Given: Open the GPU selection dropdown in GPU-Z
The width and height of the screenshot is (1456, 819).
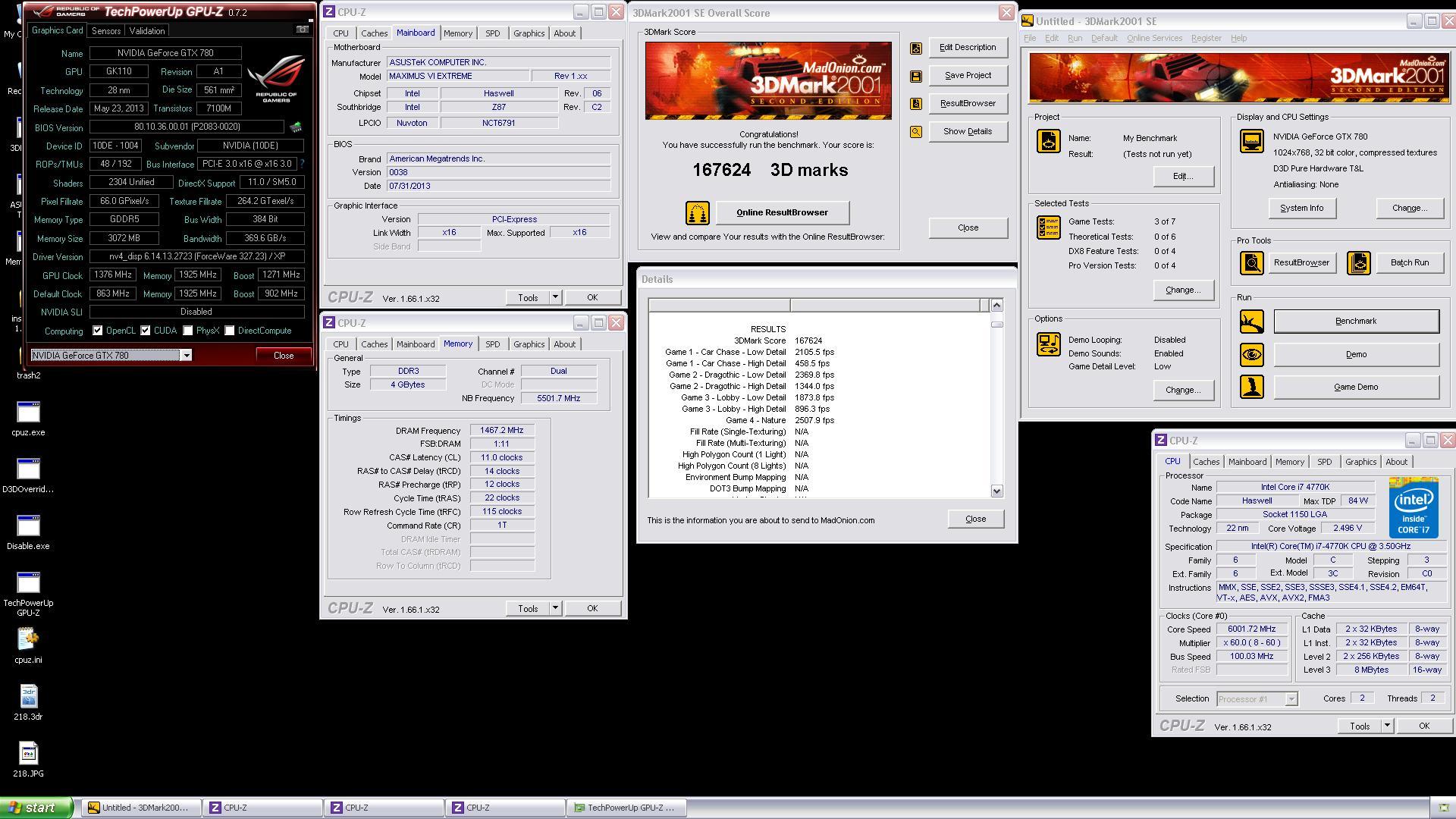Looking at the screenshot, I should 186,356.
